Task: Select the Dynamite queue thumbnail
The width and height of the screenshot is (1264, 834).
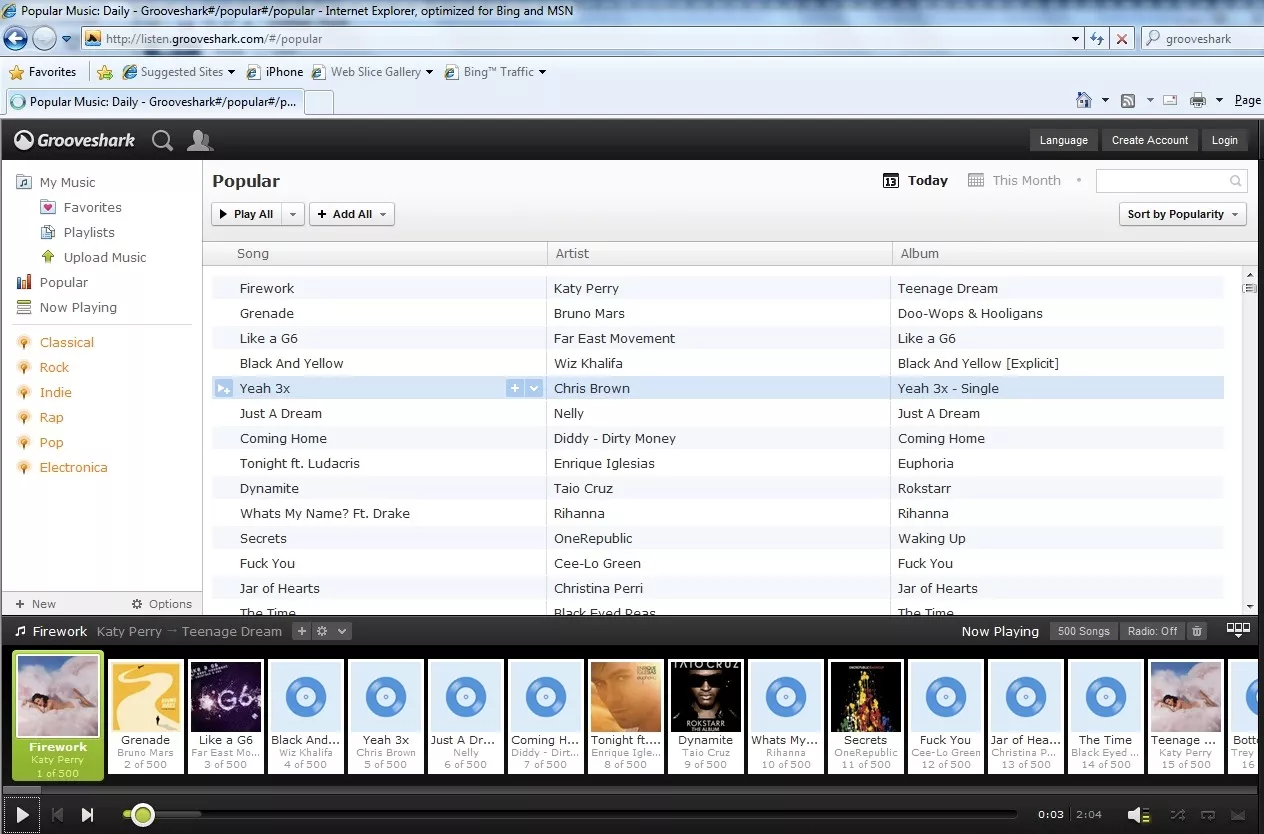Action: (x=706, y=715)
